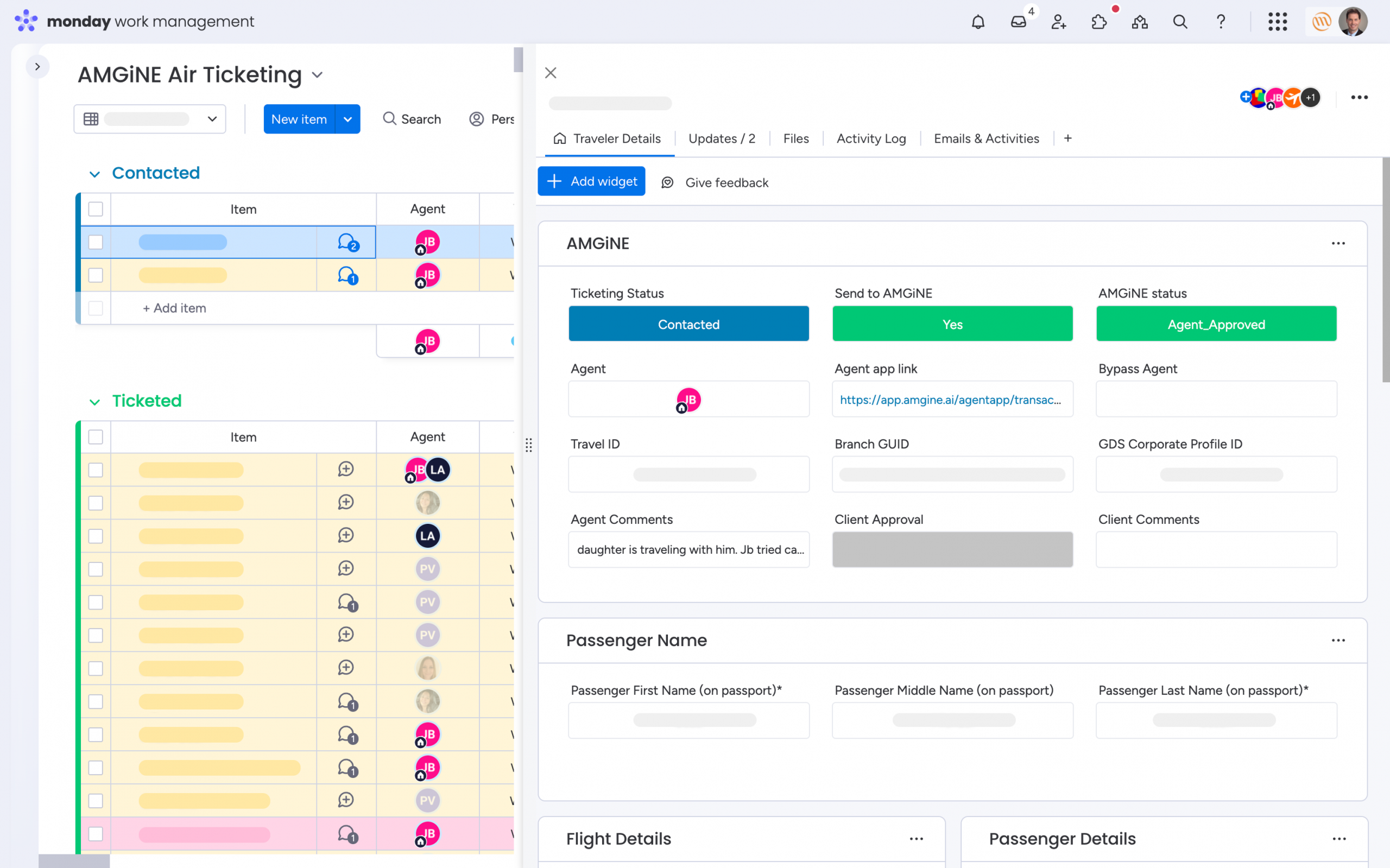1390x868 pixels.
Task: Expand the collapsed left sidebar
Action: tap(37, 67)
